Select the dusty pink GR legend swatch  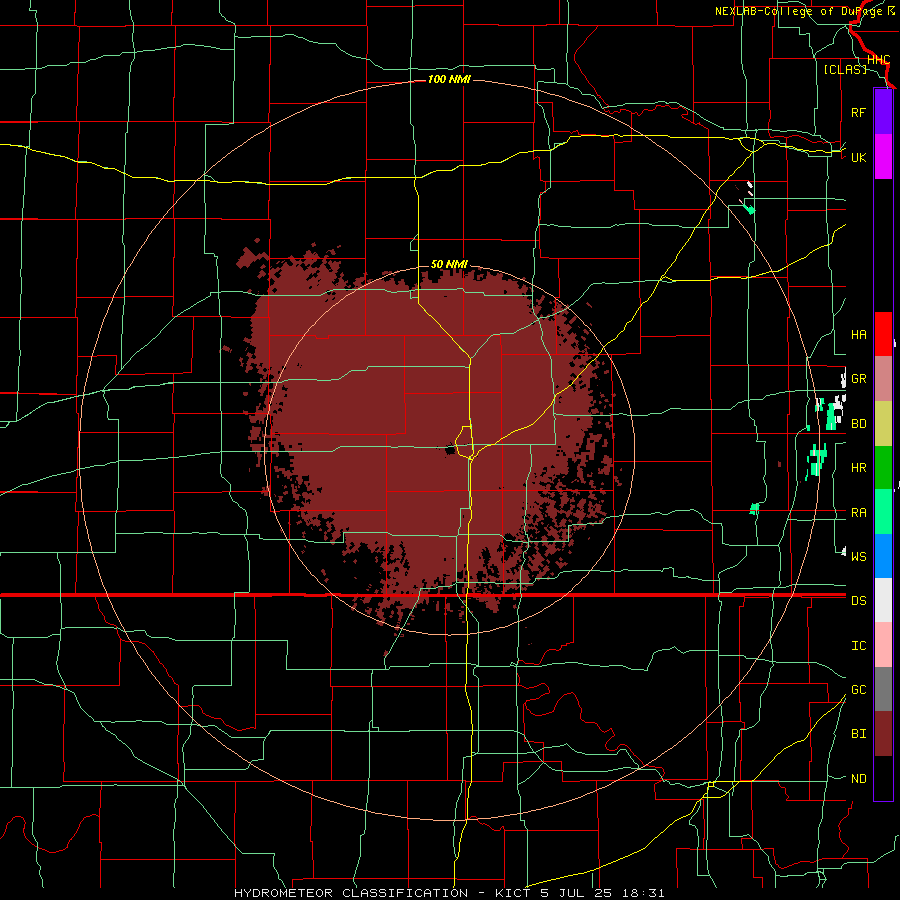coord(883,379)
